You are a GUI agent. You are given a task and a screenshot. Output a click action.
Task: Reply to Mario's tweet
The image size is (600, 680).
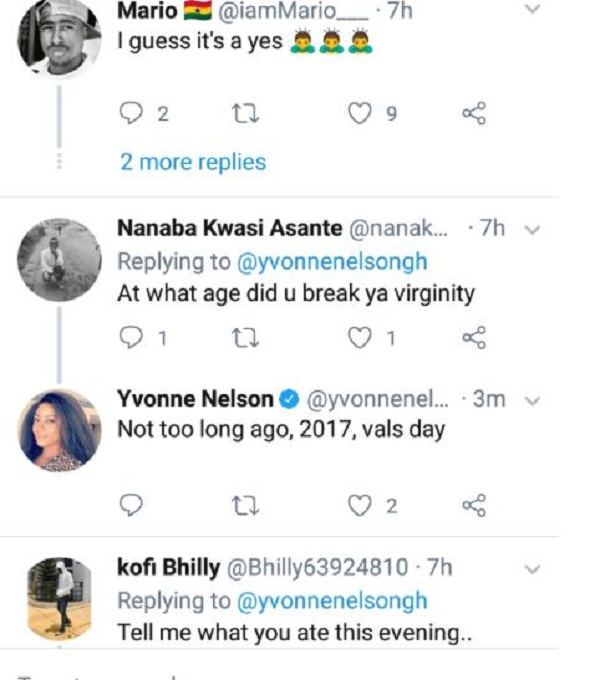pos(131,113)
